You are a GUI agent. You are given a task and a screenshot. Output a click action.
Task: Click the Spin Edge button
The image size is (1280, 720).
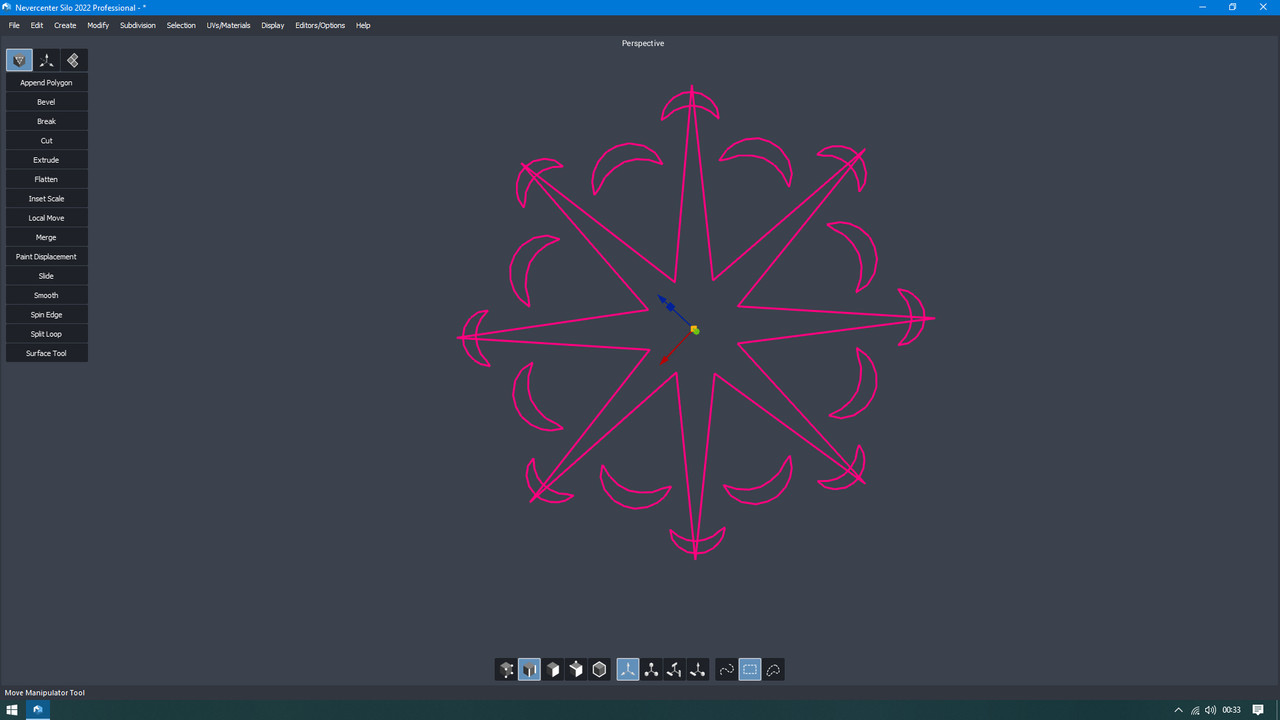pos(47,315)
